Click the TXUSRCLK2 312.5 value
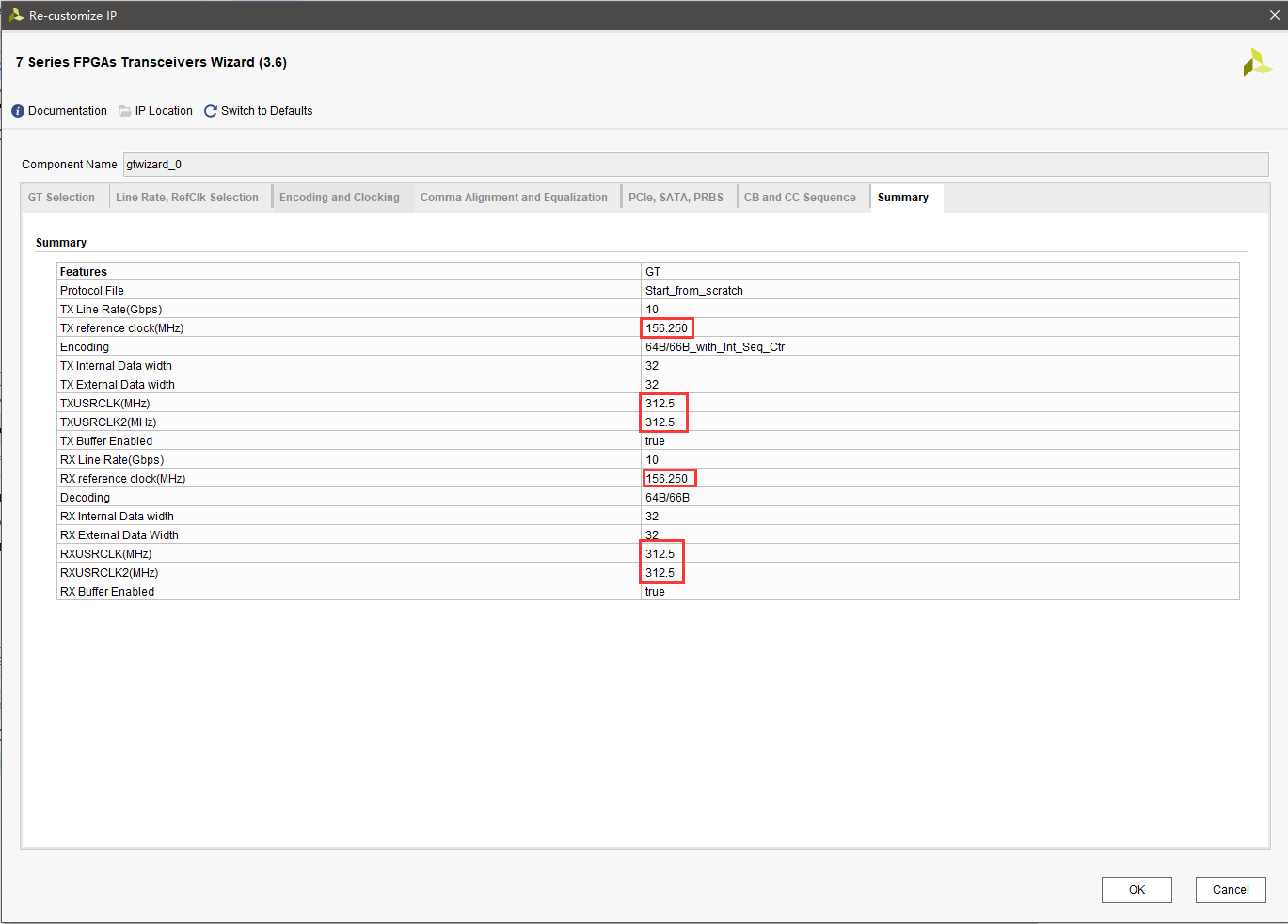1288x924 pixels. pos(660,422)
